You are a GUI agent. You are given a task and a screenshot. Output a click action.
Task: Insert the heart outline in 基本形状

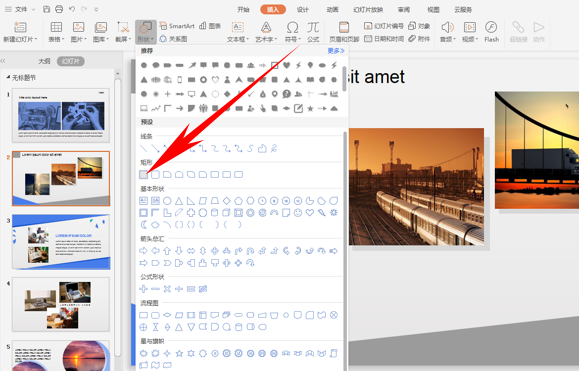tap(310, 213)
